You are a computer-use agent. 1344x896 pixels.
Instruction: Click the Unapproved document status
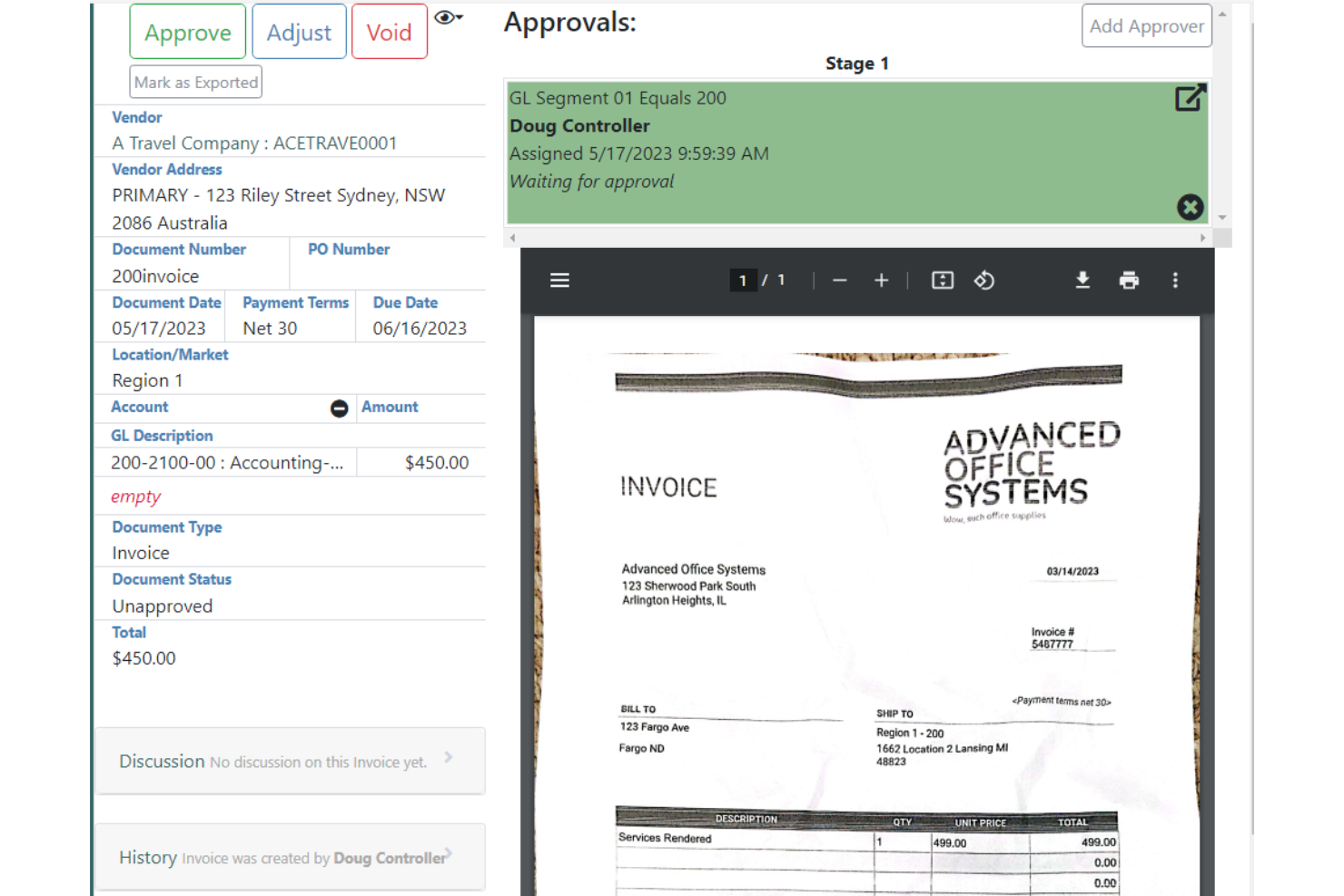[162, 606]
